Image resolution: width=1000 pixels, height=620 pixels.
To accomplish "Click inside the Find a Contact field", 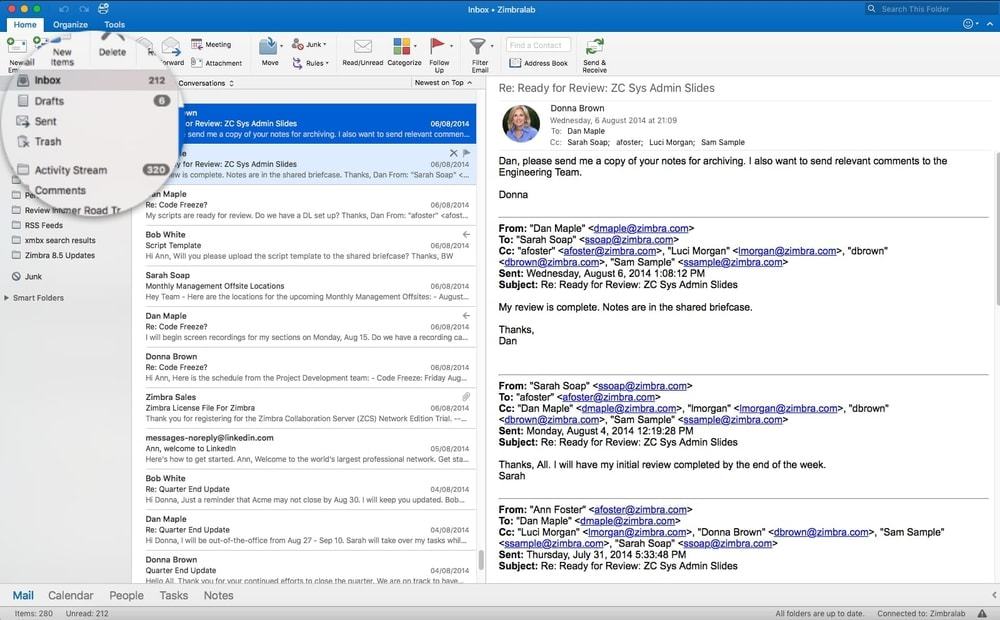I will 538,45.
